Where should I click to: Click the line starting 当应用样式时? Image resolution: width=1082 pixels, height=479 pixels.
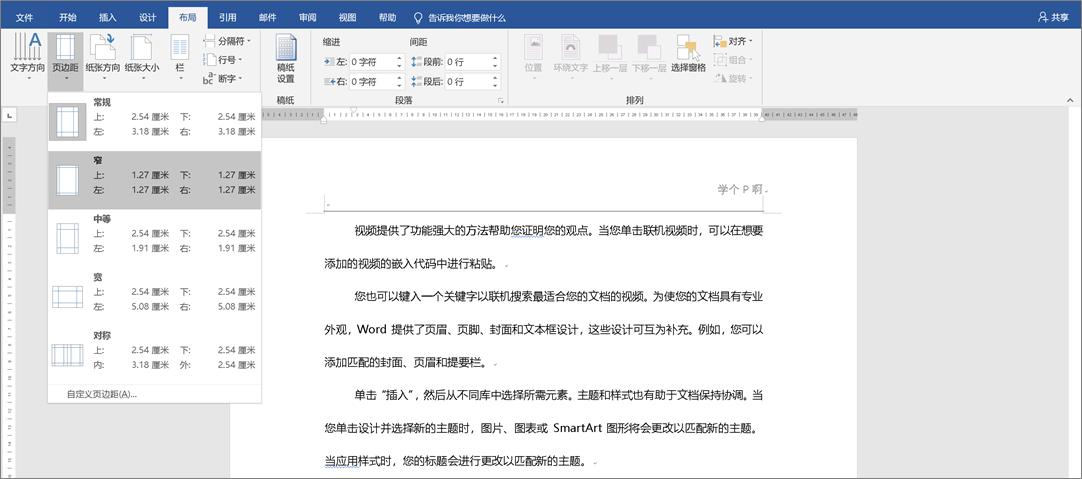coord(455,460)
